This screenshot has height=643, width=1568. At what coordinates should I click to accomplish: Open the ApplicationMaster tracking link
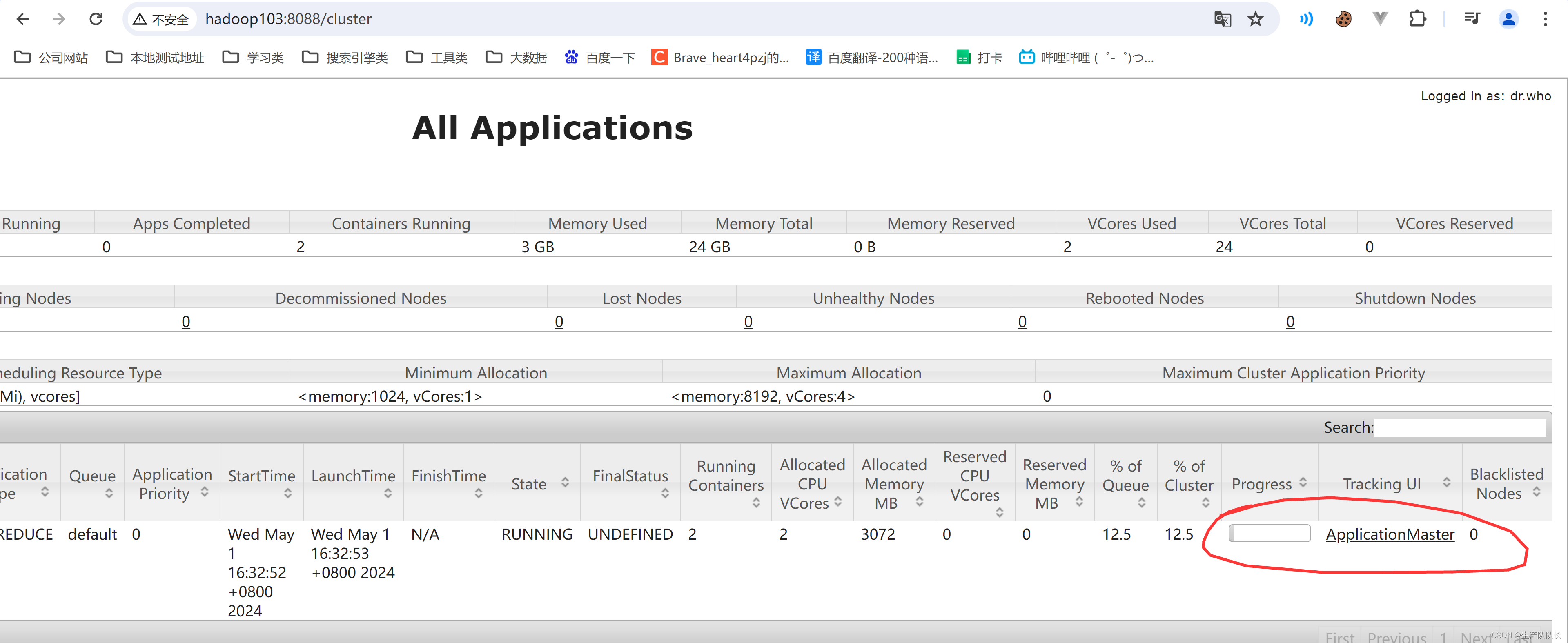1390,534
